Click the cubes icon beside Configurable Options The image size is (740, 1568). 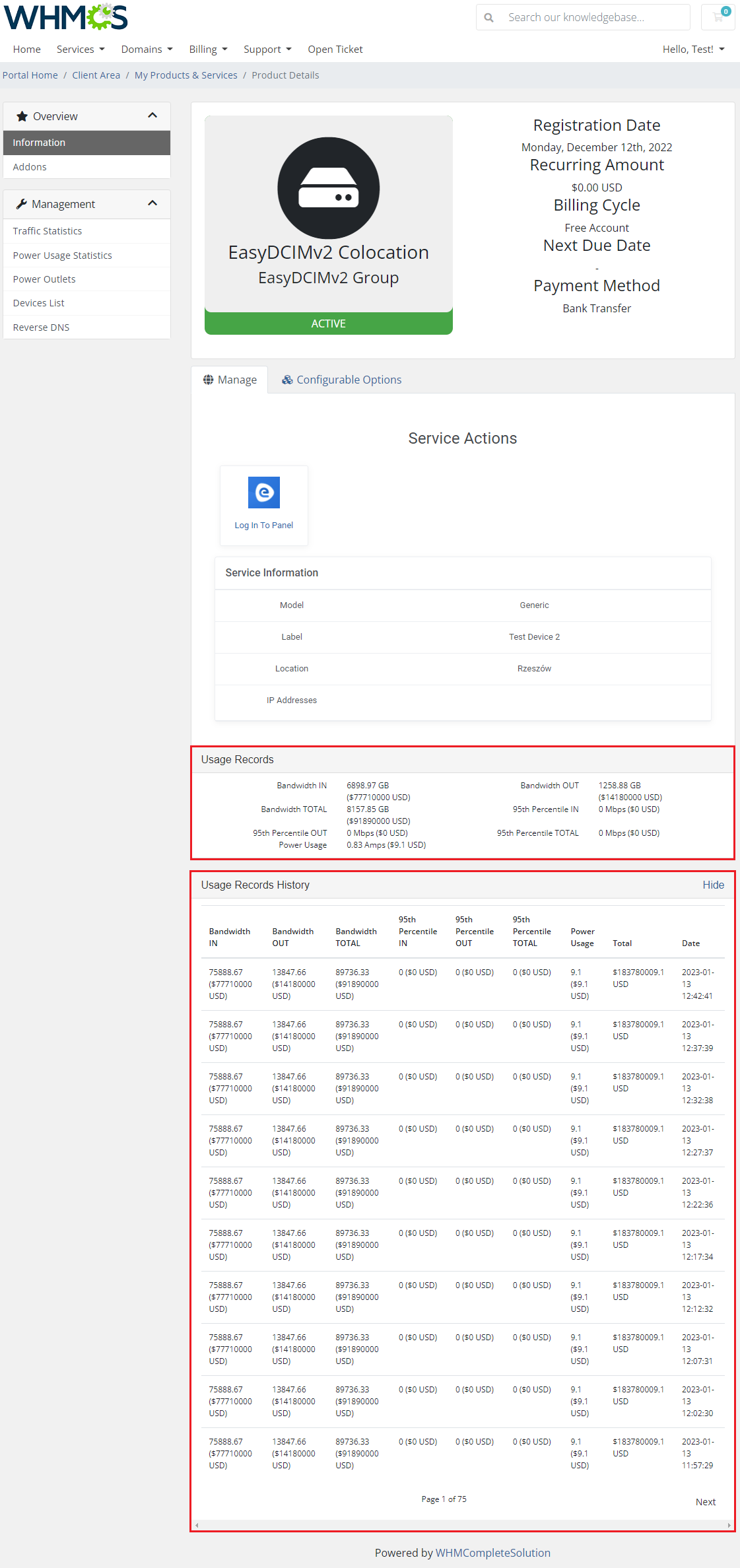tap(287, 380)
